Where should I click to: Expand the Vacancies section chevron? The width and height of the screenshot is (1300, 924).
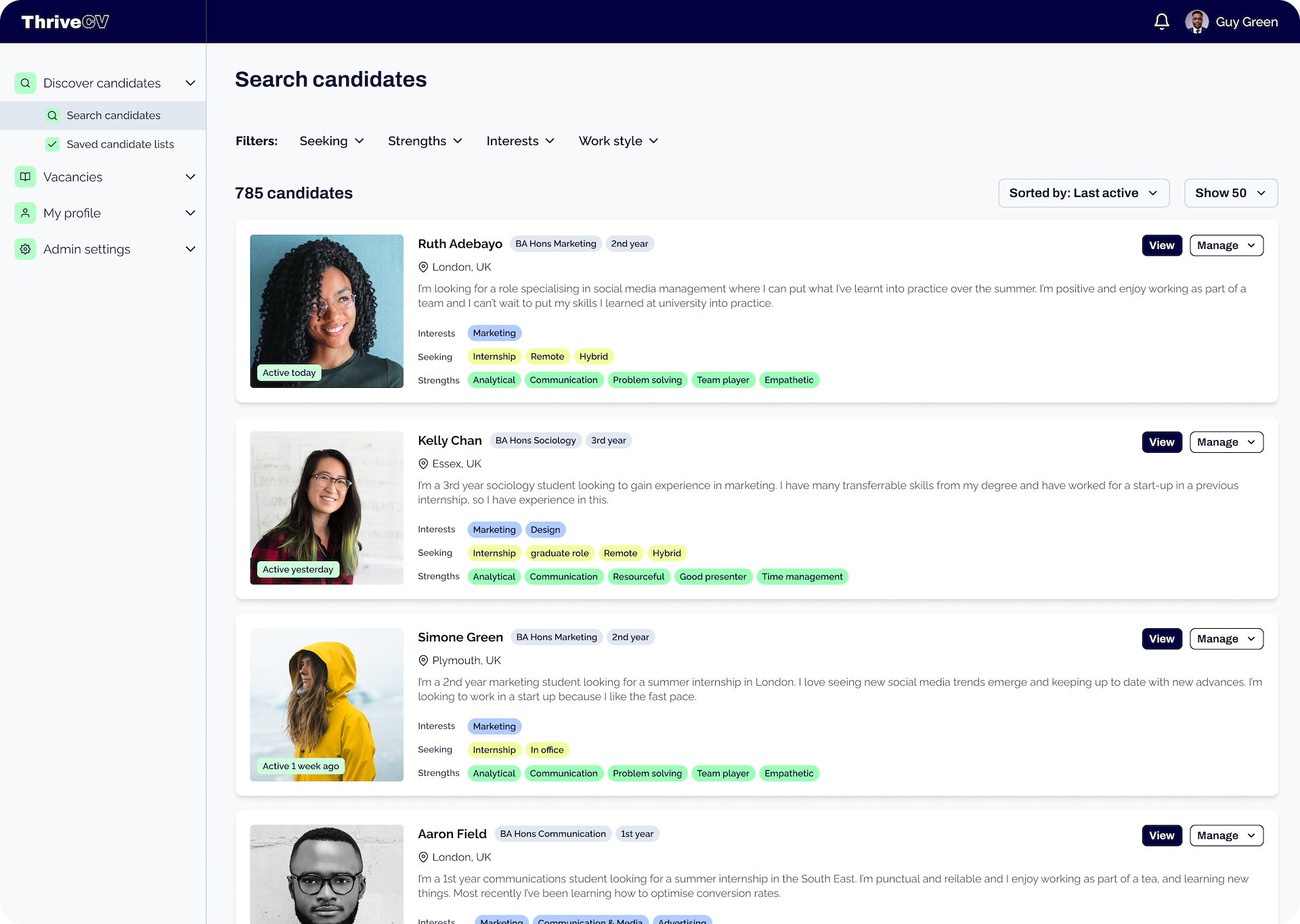[x=190, y=177]
